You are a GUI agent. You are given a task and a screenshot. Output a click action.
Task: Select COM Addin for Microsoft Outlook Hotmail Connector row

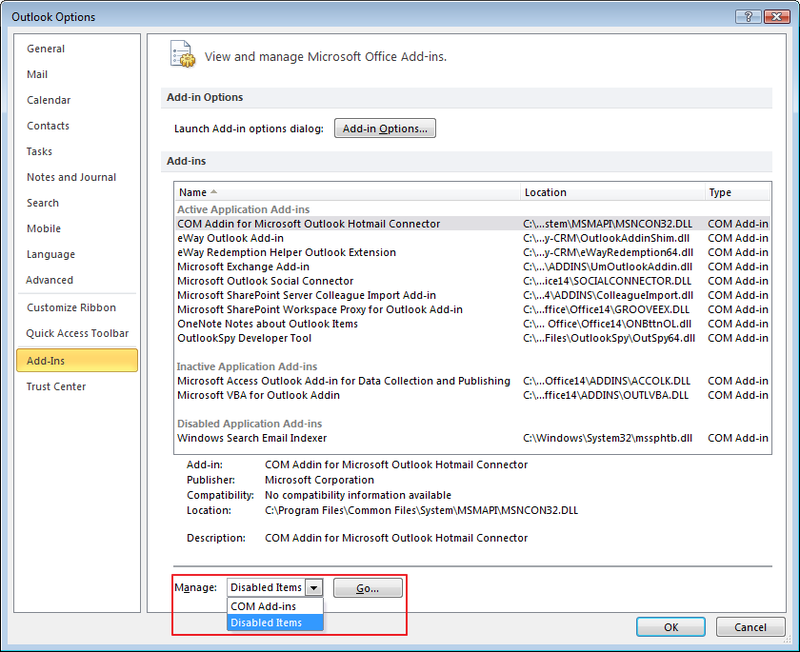pos(472,224)
